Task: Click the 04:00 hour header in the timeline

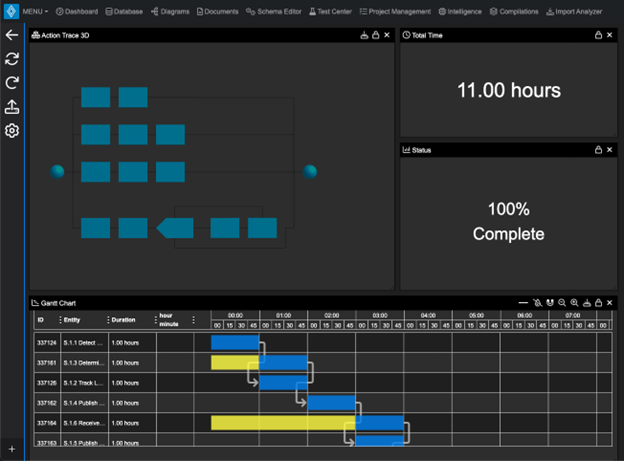Action: 428,315
